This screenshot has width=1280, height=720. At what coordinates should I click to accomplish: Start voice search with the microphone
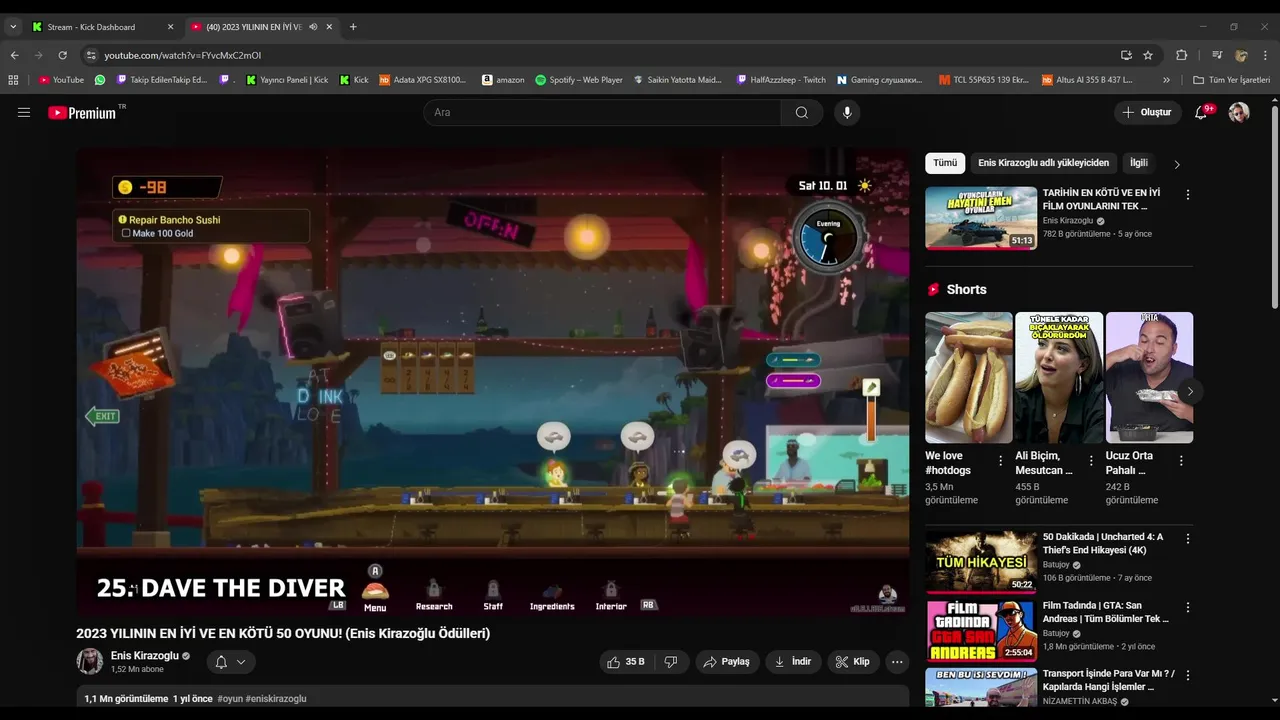coord(847,112)
